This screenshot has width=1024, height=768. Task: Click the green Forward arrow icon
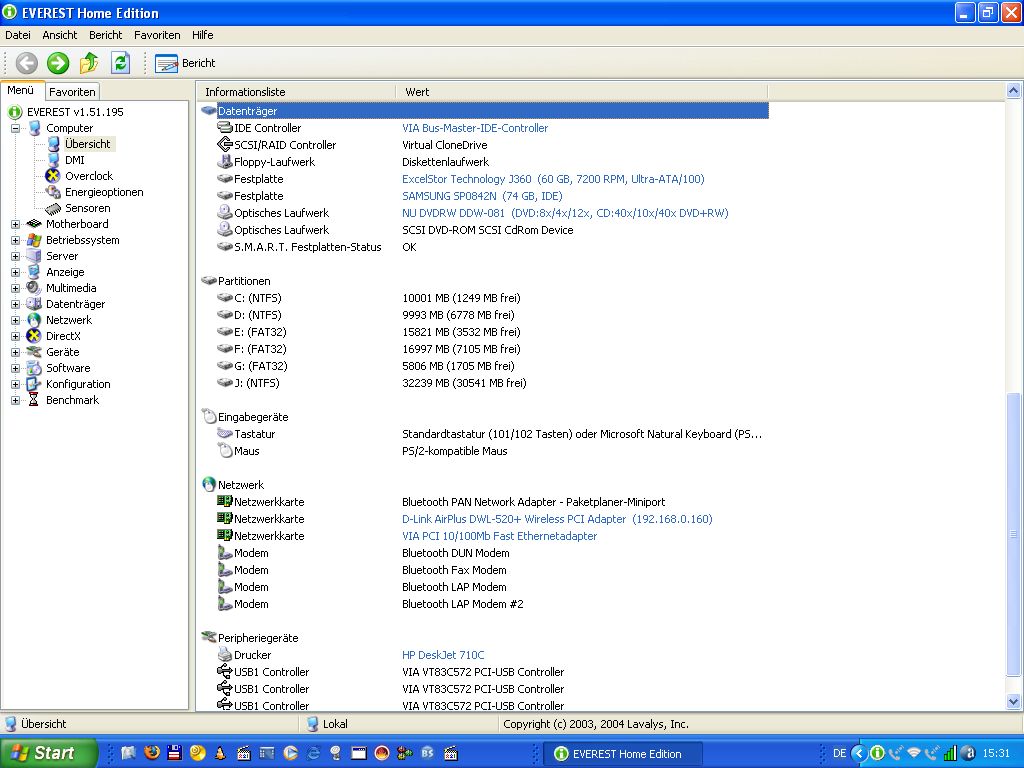[58, 63]
